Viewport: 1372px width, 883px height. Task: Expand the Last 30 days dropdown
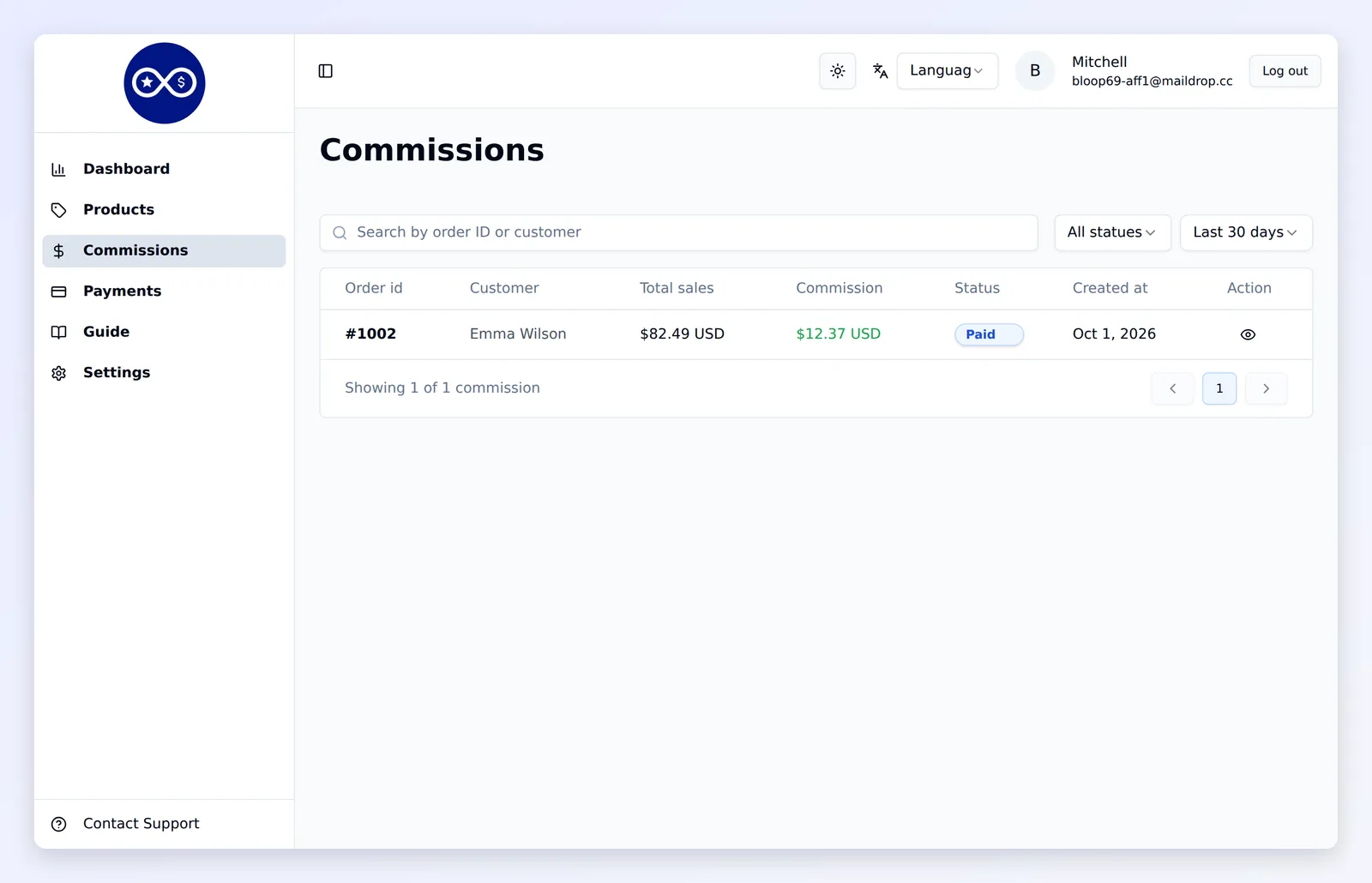[x=1246, y=232]
